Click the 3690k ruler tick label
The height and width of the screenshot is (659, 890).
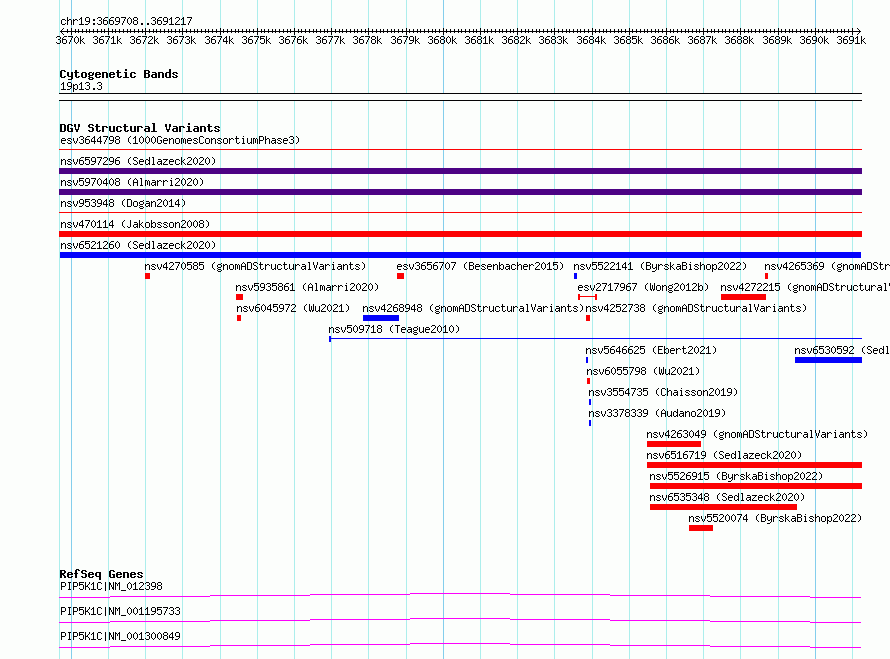click(814, 40)
